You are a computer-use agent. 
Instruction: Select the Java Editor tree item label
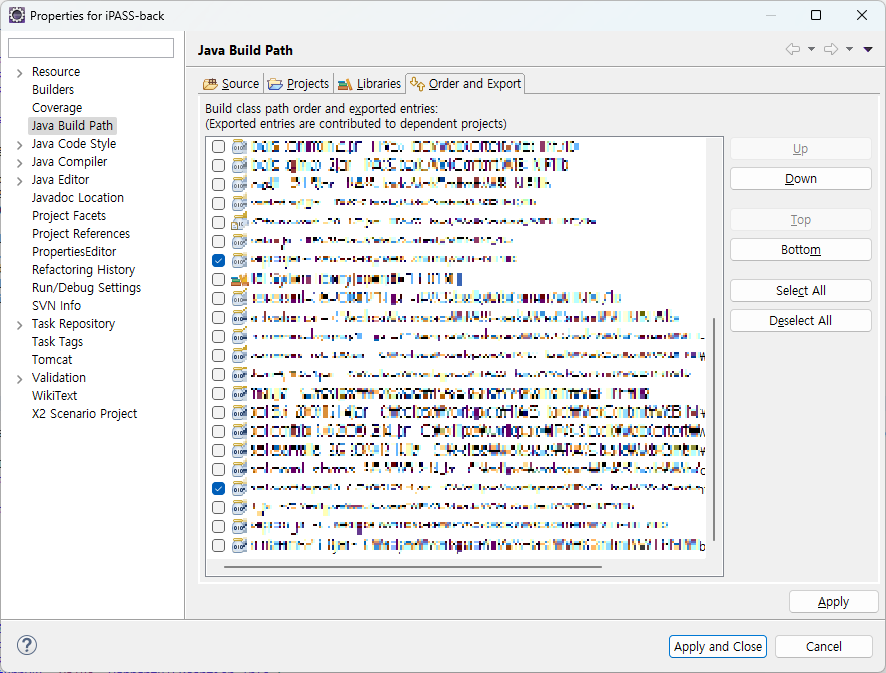[x=60, y=180]
